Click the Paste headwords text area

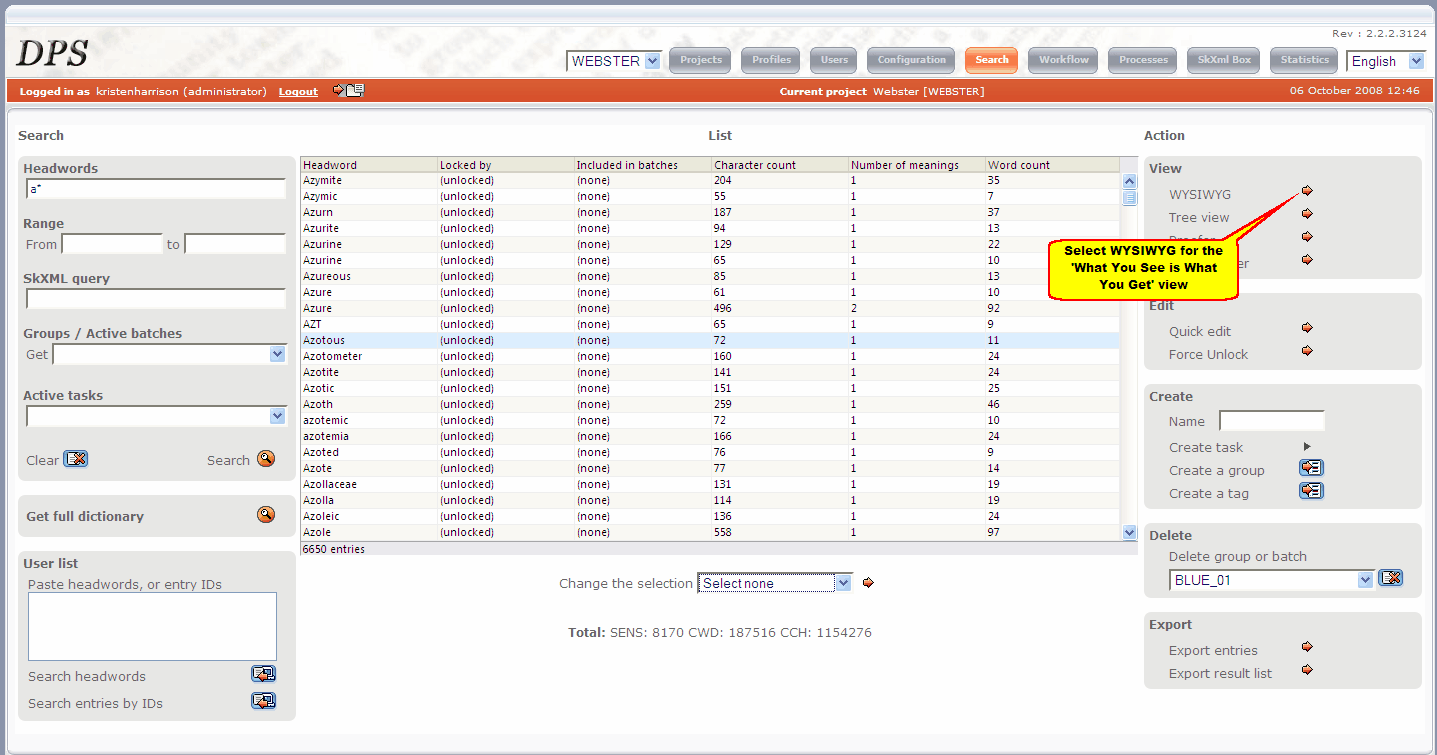tap(152, 626)
